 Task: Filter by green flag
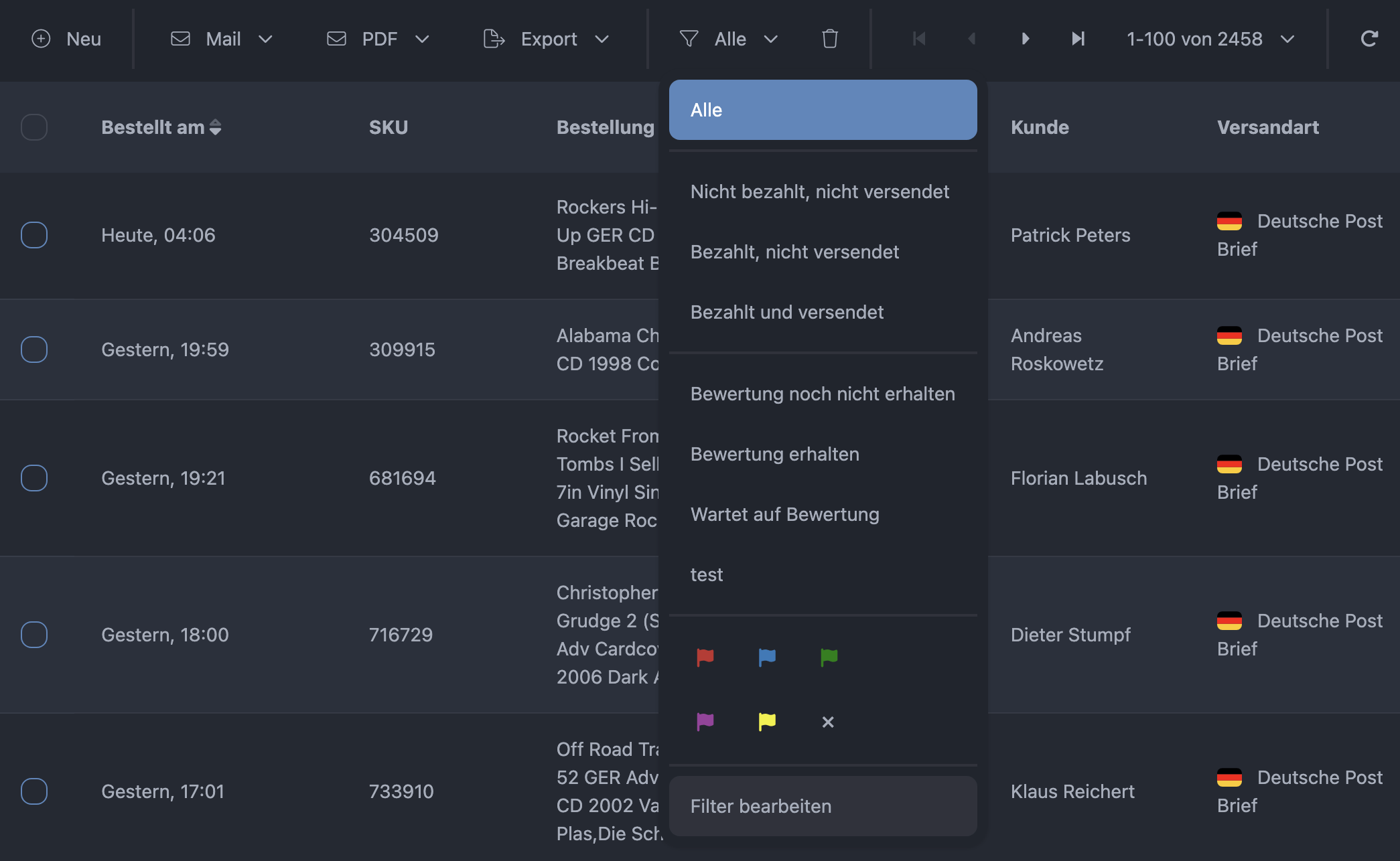tap(829, 657)
